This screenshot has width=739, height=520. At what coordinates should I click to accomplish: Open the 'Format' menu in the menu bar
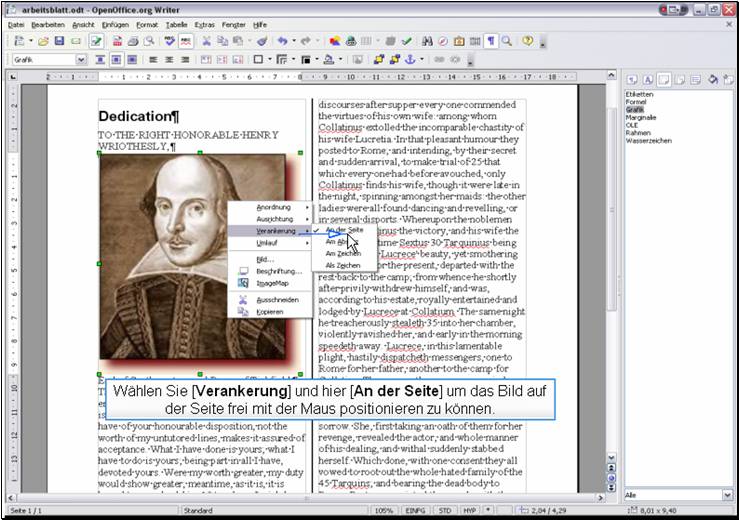pyautogui.click(x=147, y=23)
